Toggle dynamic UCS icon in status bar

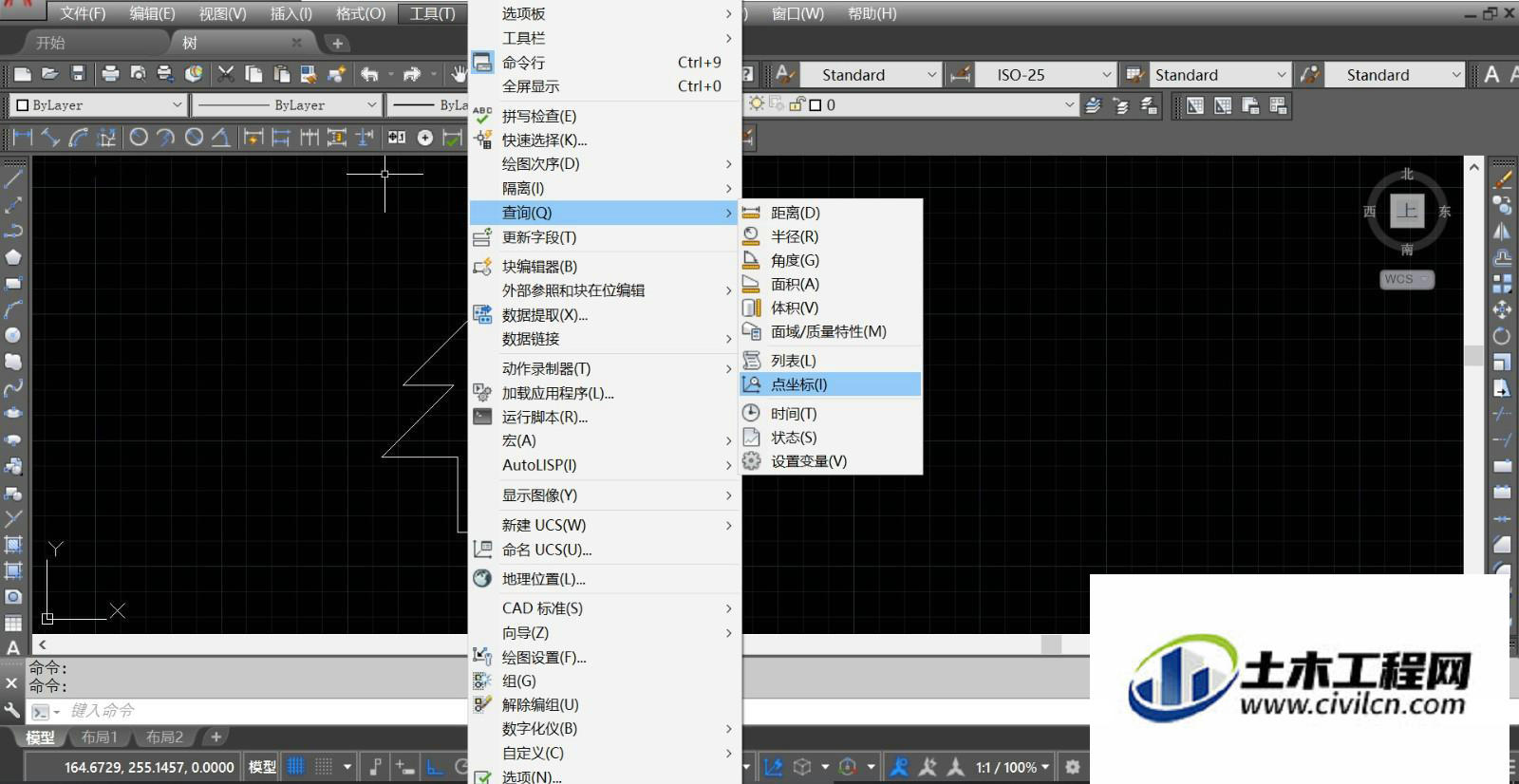click(x=773, y=767)
